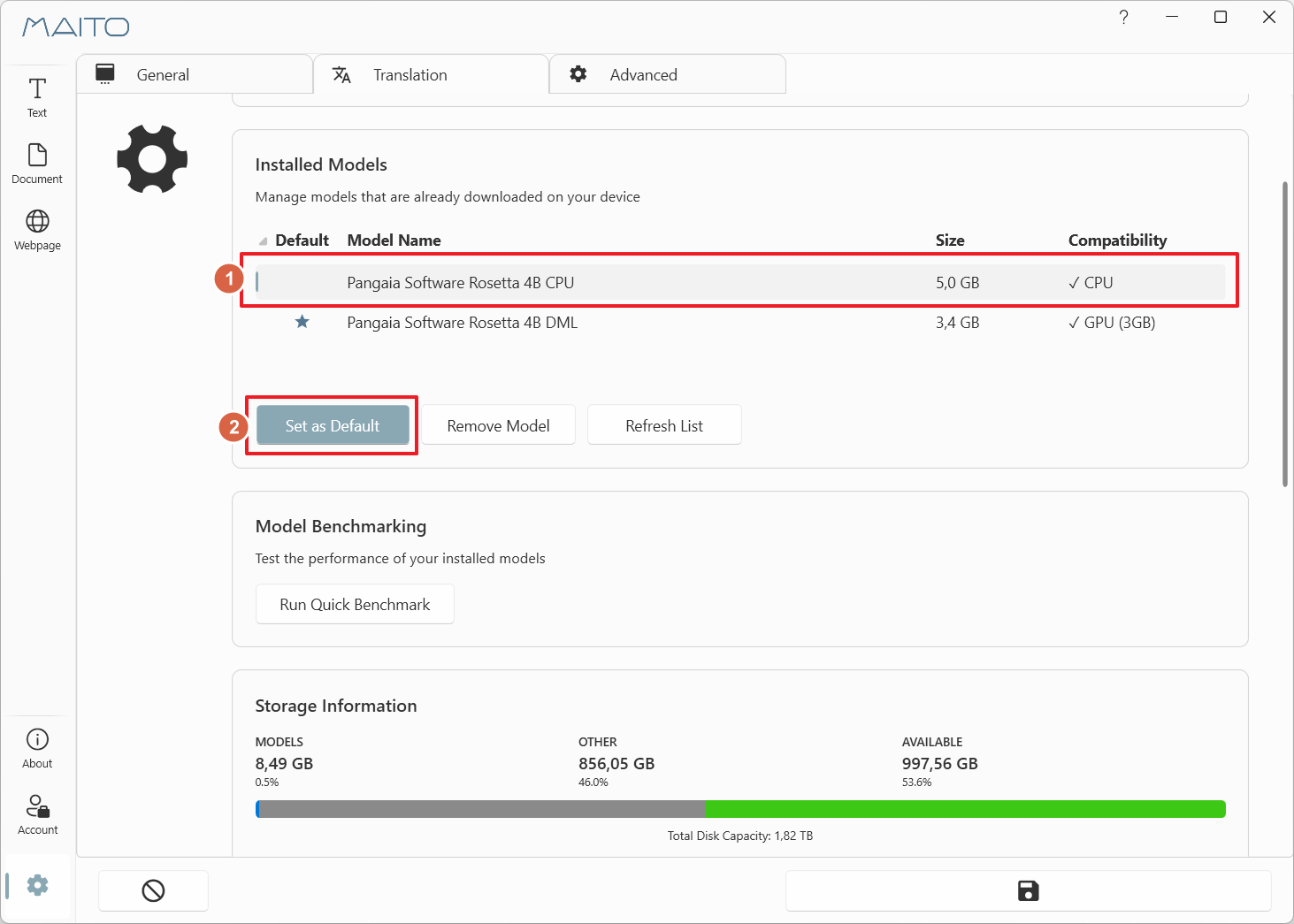Click the save floppy disk button

[1028, 890]
